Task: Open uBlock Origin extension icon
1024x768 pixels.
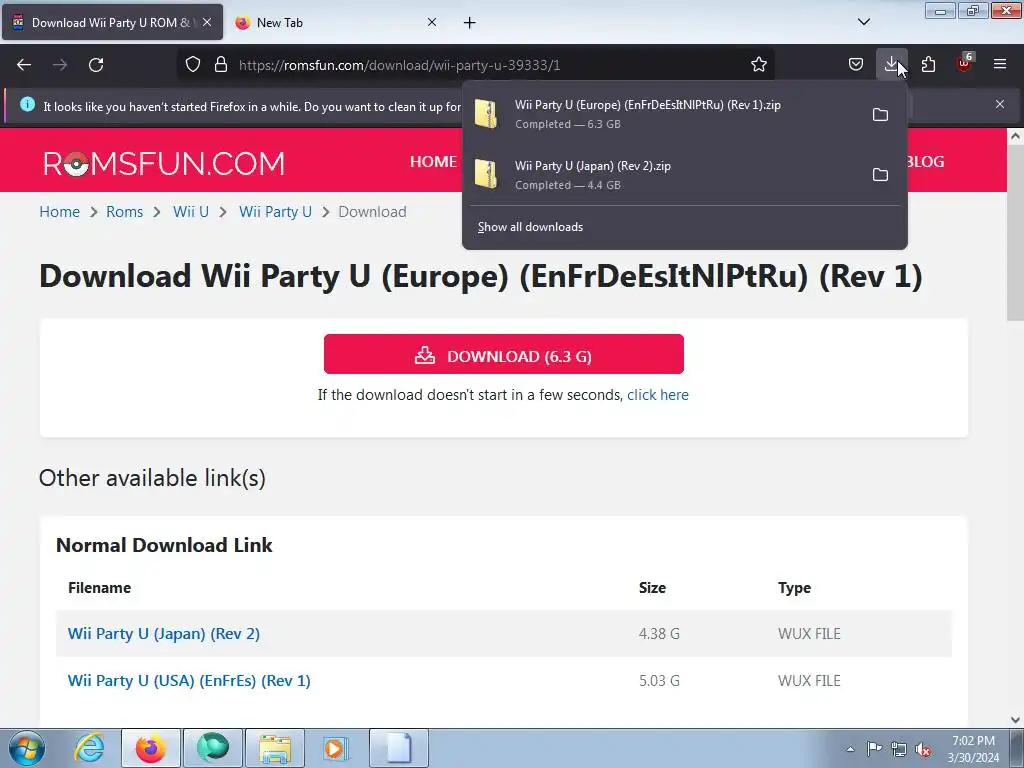Action: [964, 63]
